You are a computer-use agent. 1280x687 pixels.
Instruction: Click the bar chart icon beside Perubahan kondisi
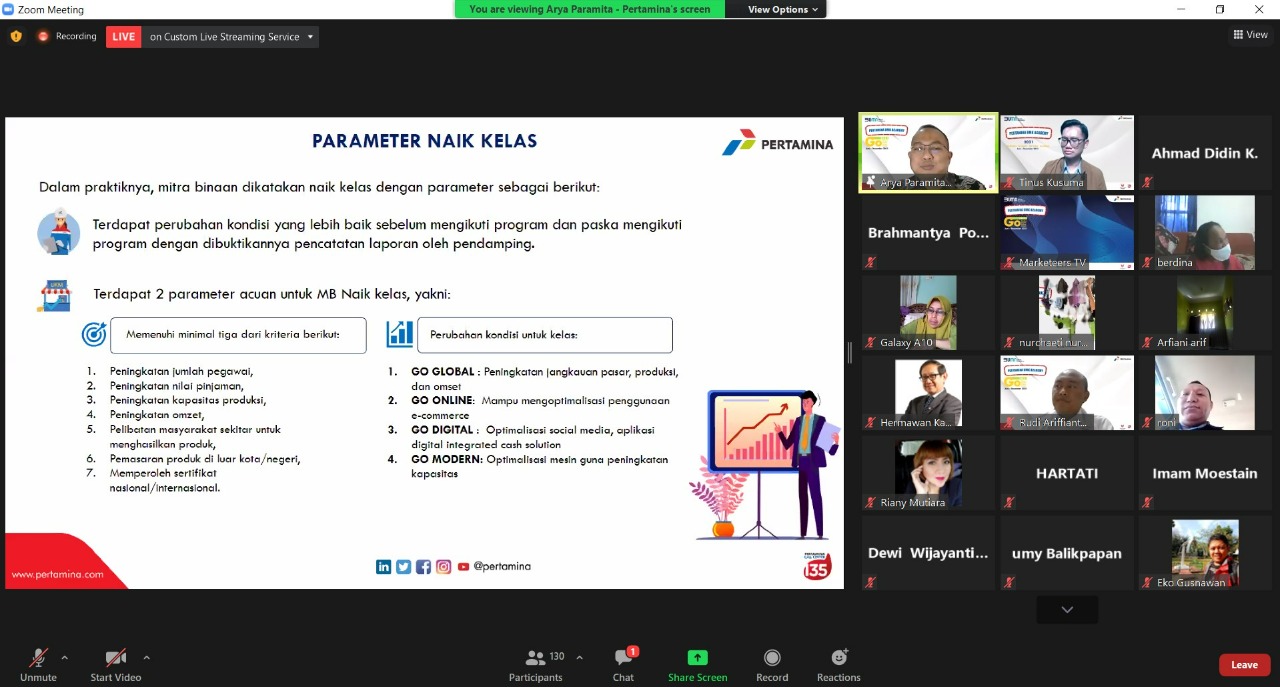400,334
